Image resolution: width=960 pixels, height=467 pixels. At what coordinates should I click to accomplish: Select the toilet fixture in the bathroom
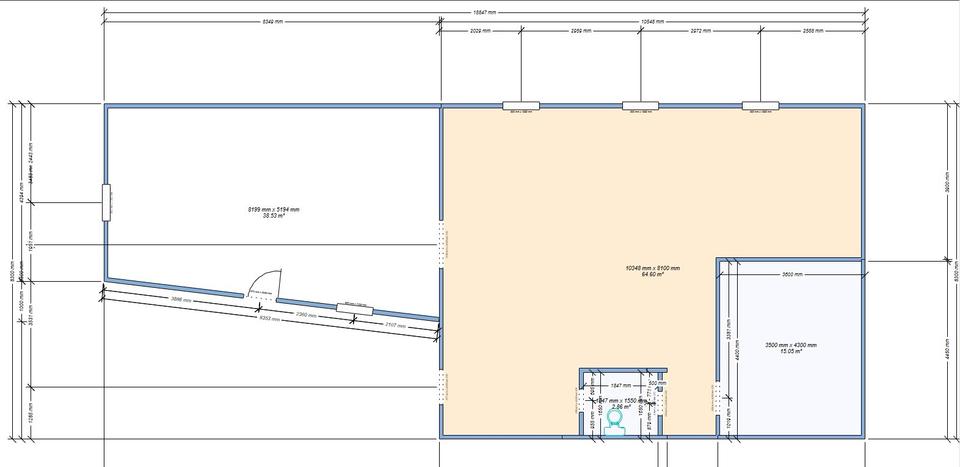615,422
